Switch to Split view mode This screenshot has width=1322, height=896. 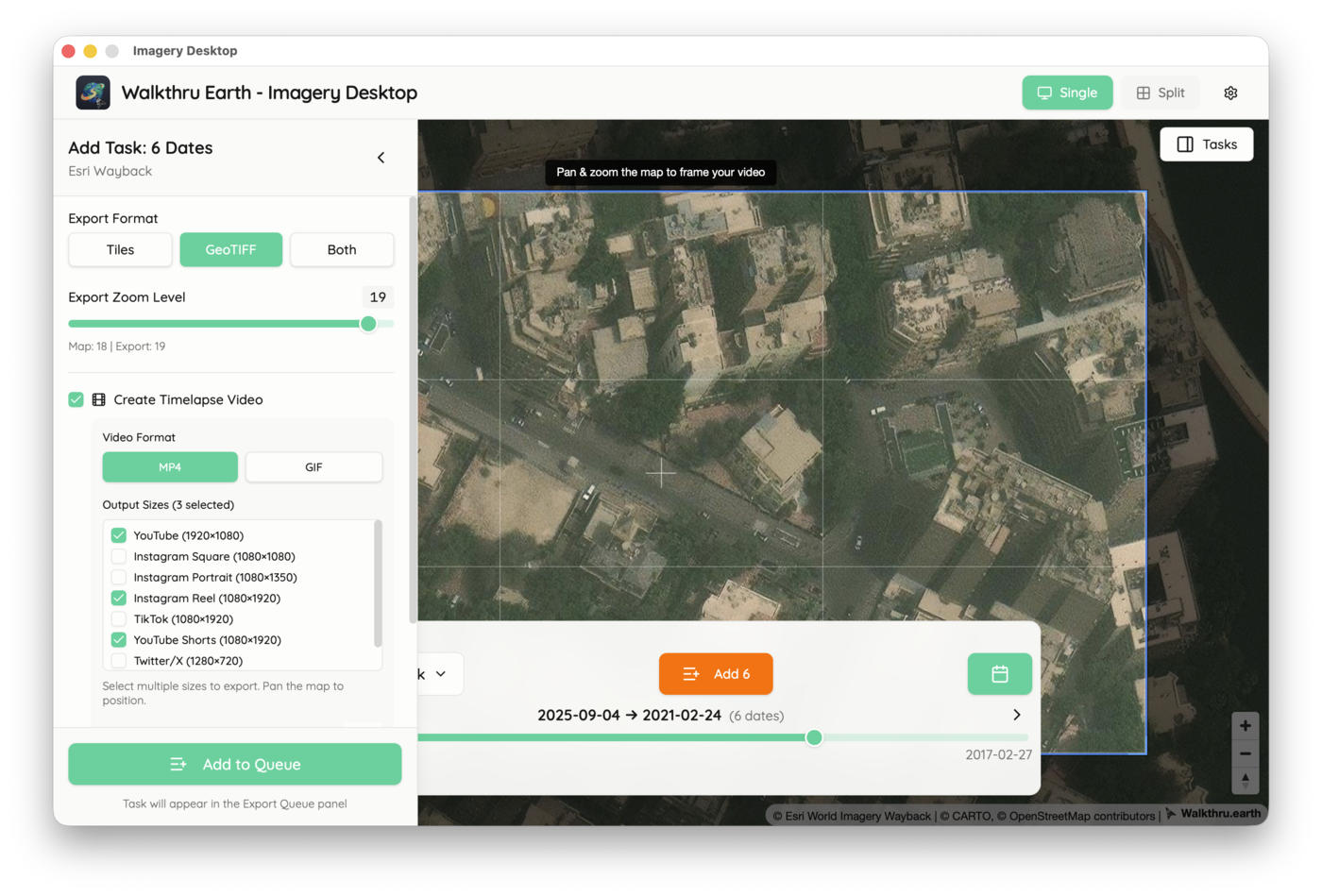[1160, 93]
